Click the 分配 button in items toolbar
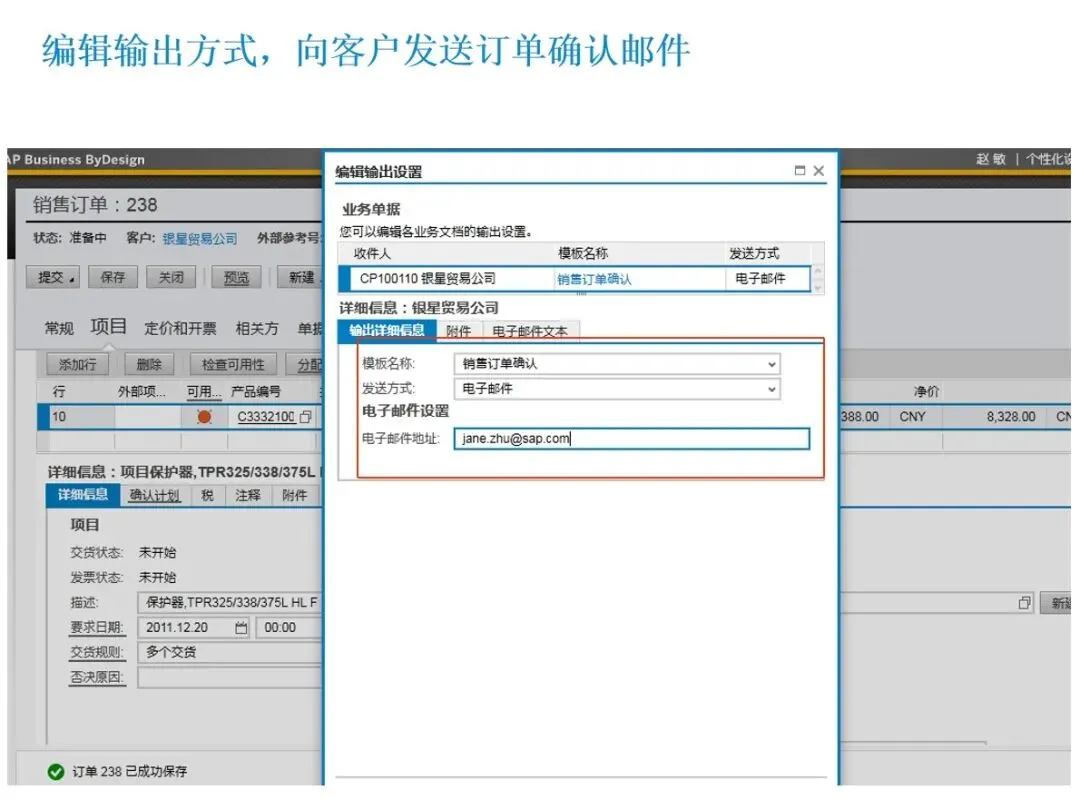 click(x=306, y=364)
